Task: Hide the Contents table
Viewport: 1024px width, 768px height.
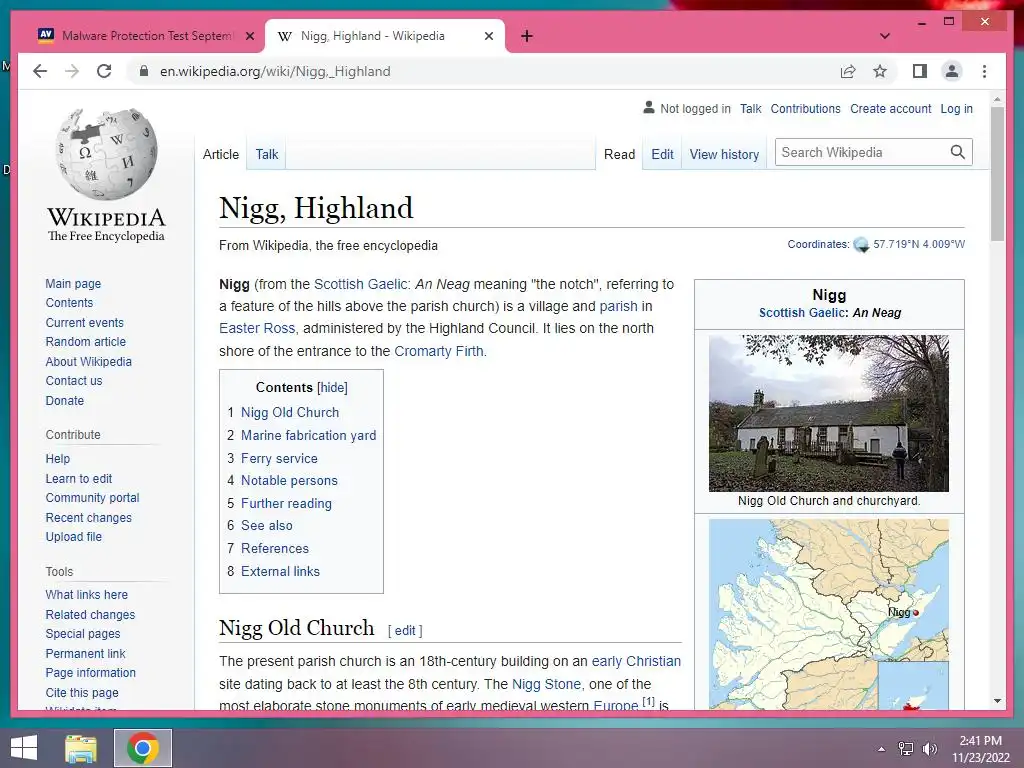Action: click(x=332, y=387)
